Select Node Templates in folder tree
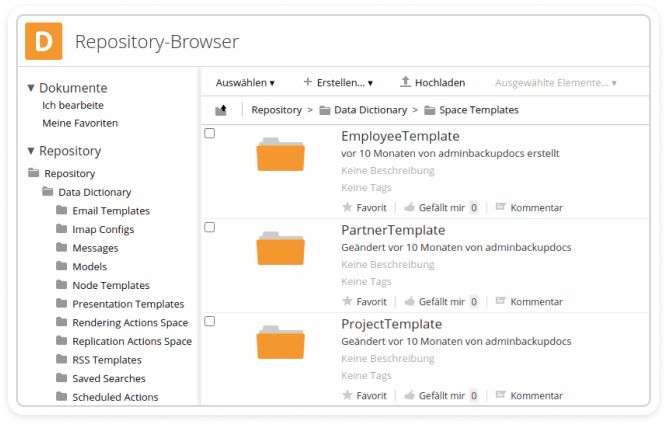The height and width of the screenshot is (425, 667). pyautogui.click(x=111, y=285)
